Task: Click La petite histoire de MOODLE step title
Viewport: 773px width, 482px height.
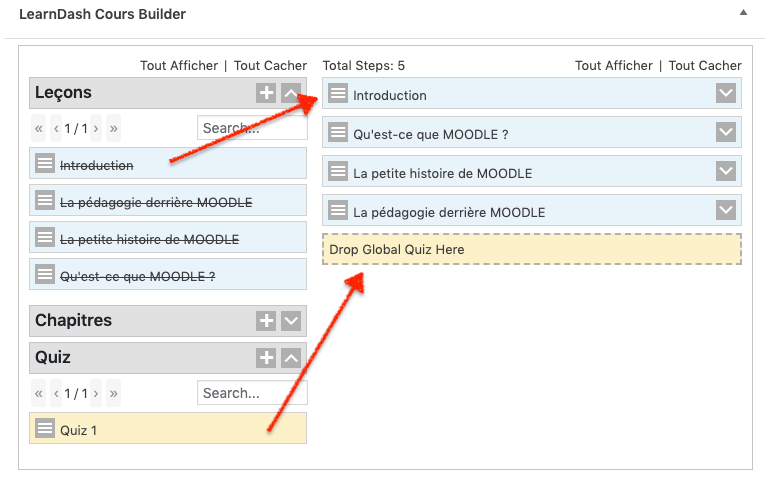Action: (443, 173)
